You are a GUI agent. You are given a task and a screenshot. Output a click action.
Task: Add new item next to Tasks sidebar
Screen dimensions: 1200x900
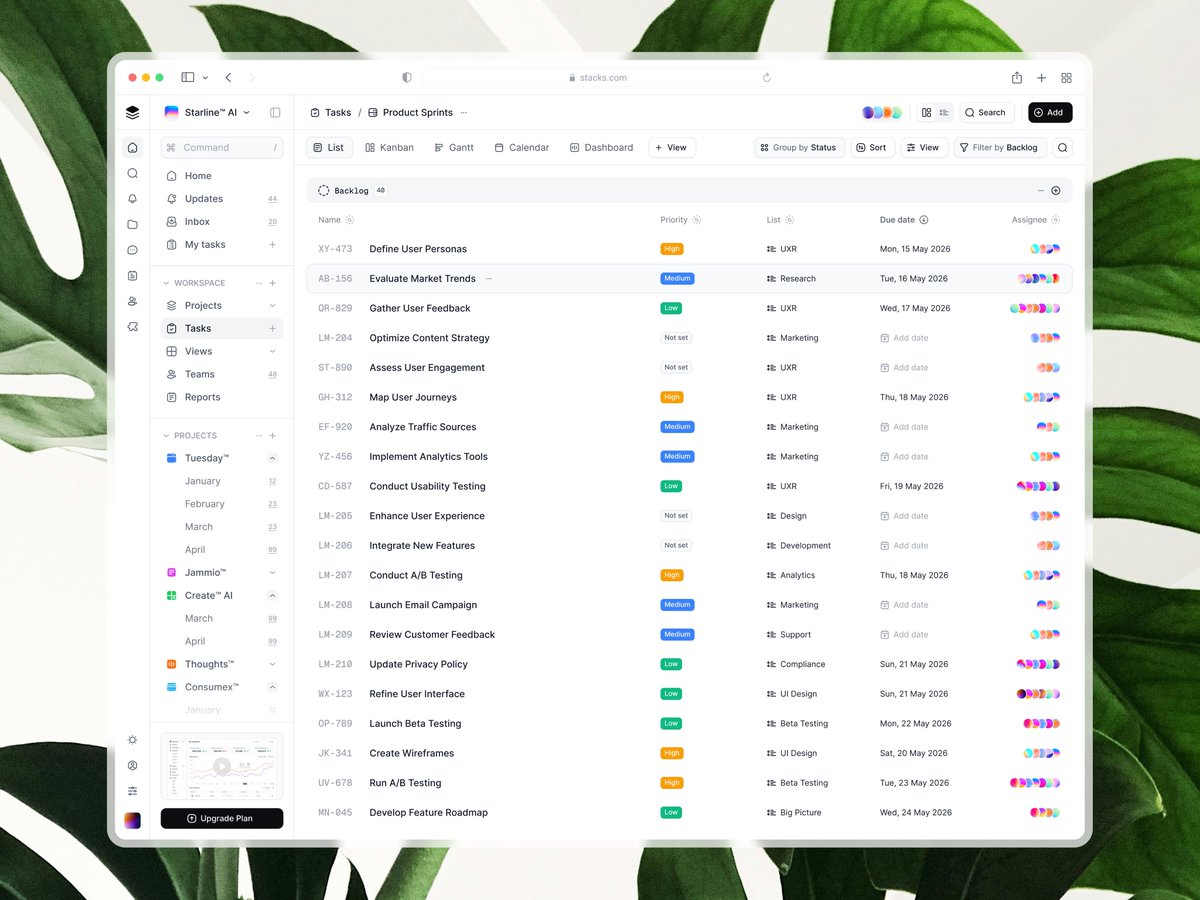pos(272,328)
